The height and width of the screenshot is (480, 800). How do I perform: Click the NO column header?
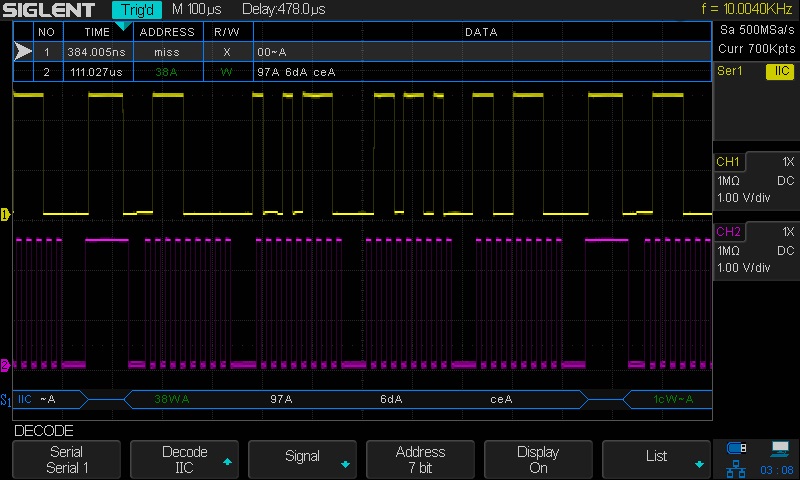coord(46,32)
